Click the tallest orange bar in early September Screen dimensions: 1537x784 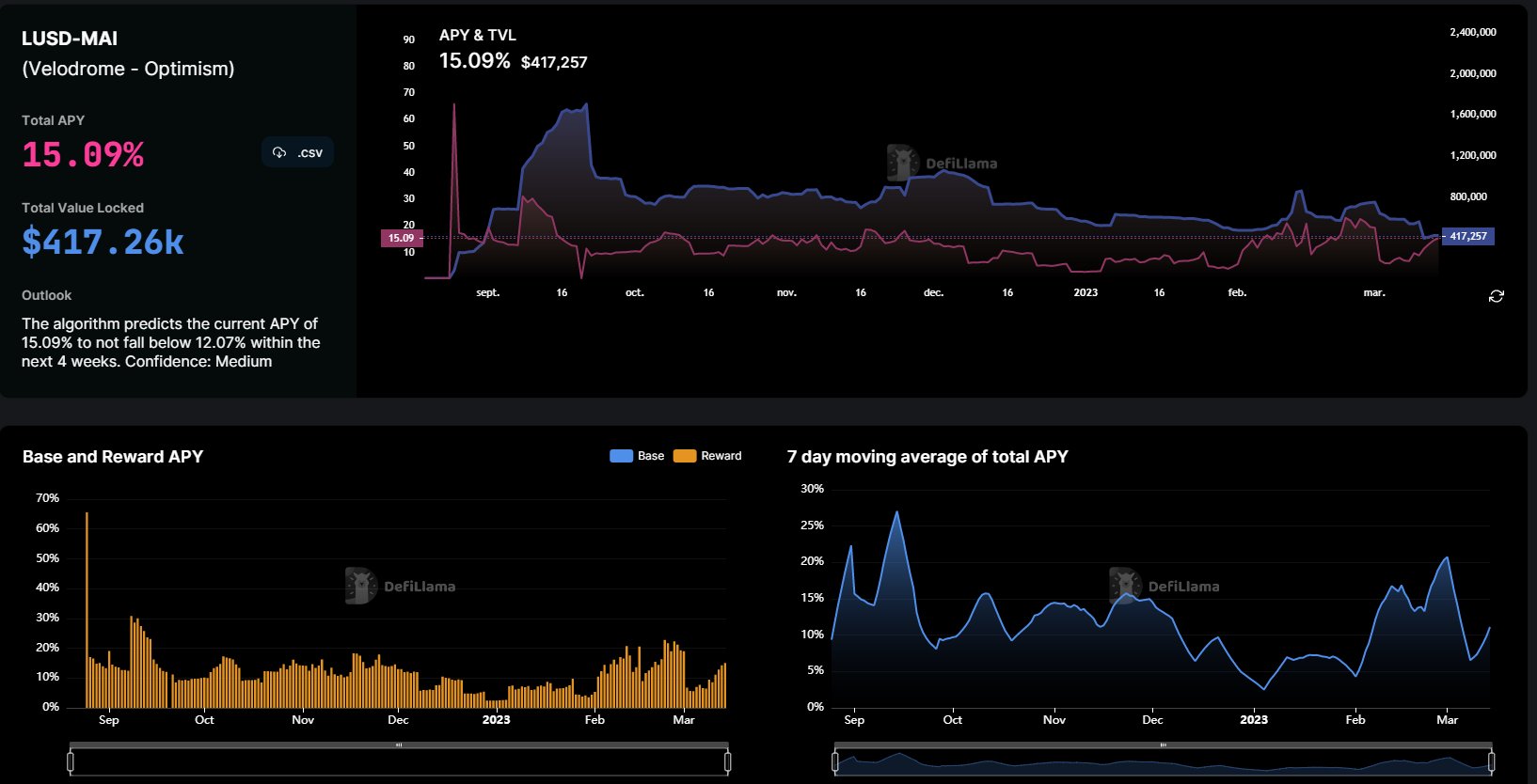coord(87,611)
